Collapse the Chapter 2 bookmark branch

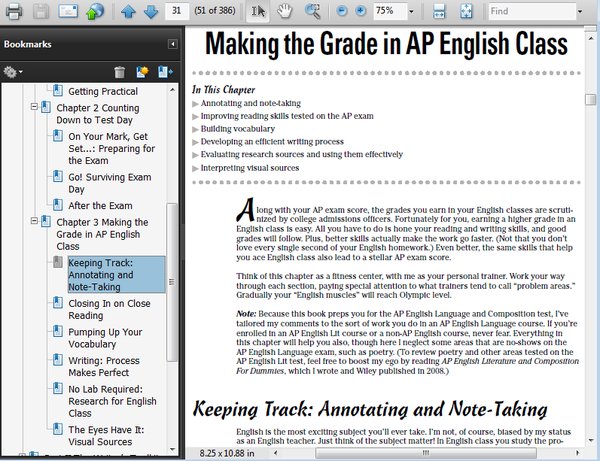click(x=34, y=106)
